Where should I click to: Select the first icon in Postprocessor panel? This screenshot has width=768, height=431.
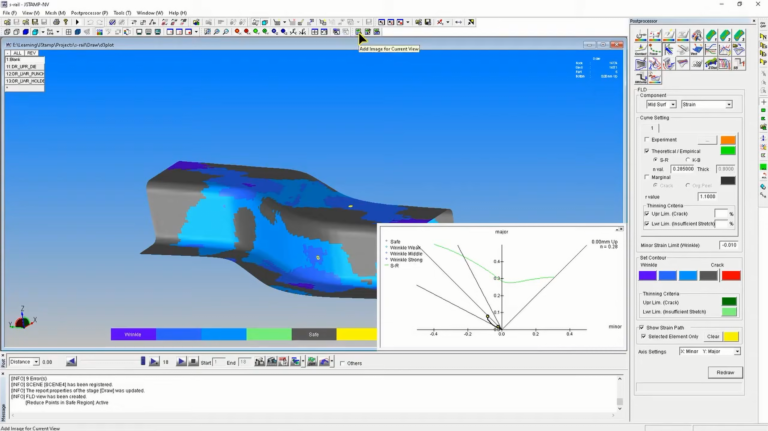pos(641,35)
